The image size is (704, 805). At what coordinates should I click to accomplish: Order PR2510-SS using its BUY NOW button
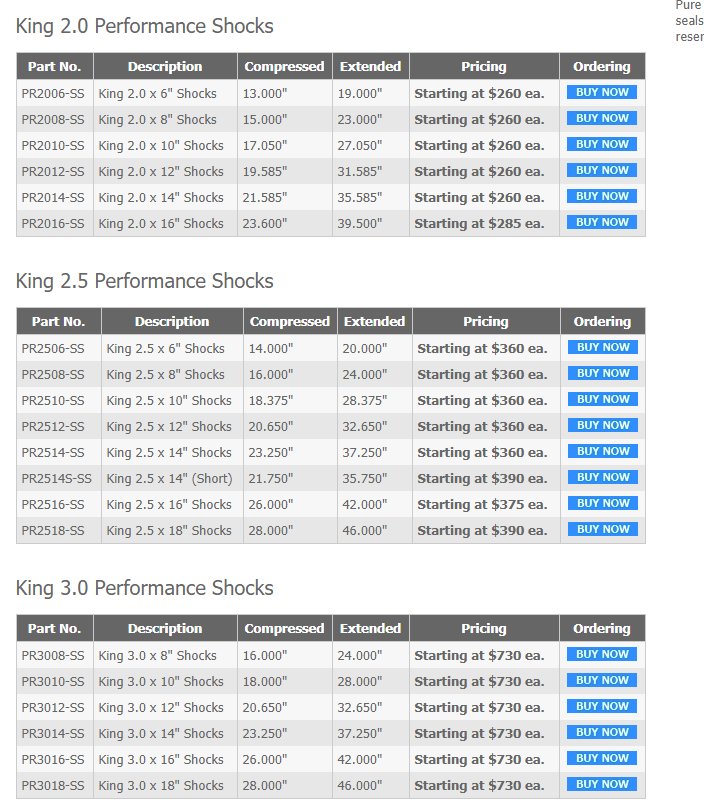[603, 399]
